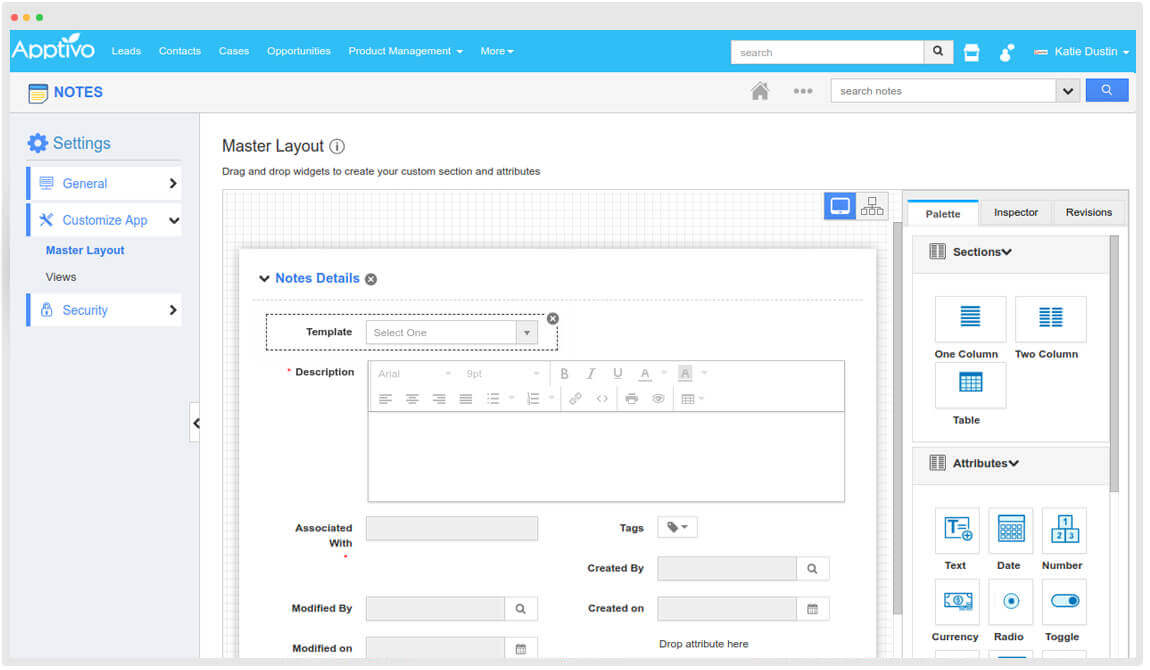
Task: Open Views under Customize App
Action: 61,277
